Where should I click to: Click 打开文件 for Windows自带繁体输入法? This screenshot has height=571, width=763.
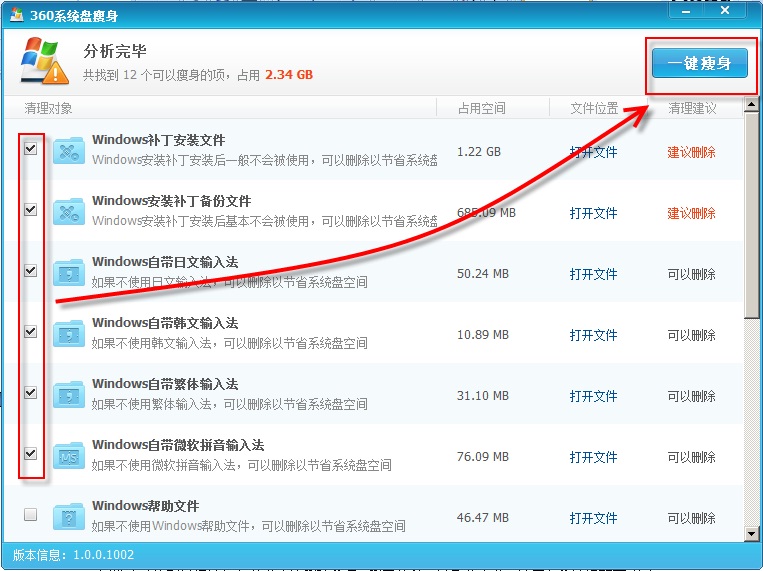coord(593,396)
